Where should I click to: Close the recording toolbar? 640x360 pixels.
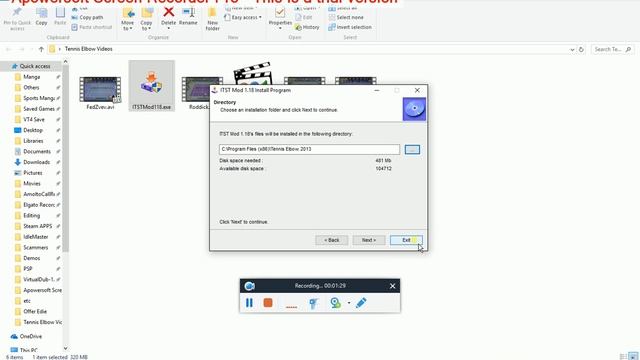392,286
